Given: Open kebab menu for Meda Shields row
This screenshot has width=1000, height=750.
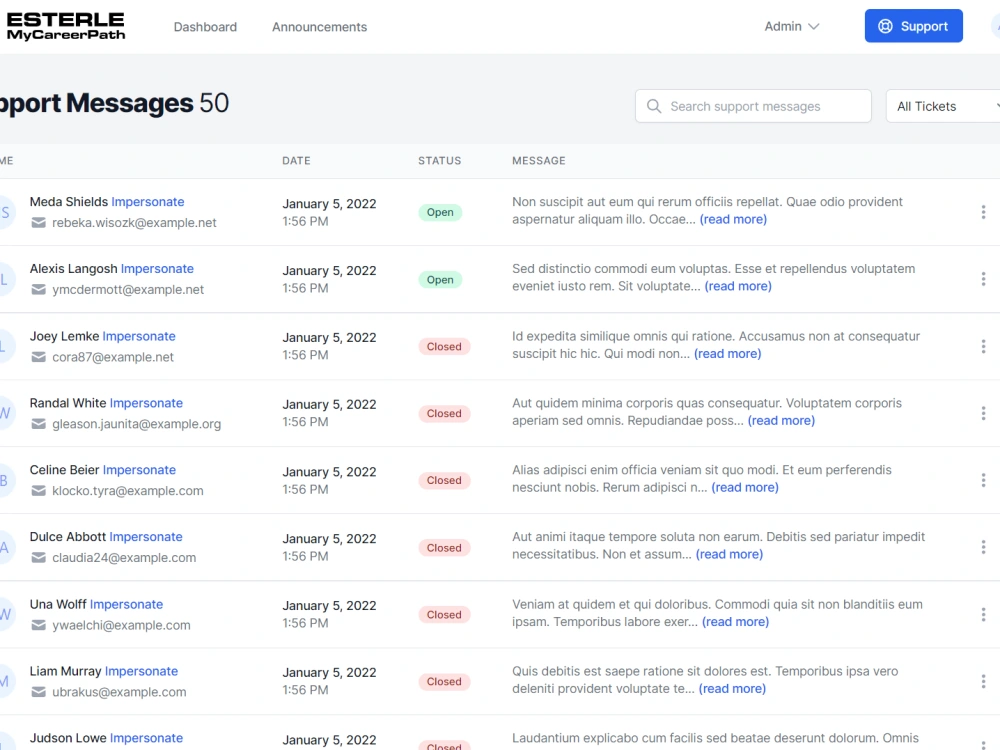Looking at the screenshot, I should [x=983, y=212].
